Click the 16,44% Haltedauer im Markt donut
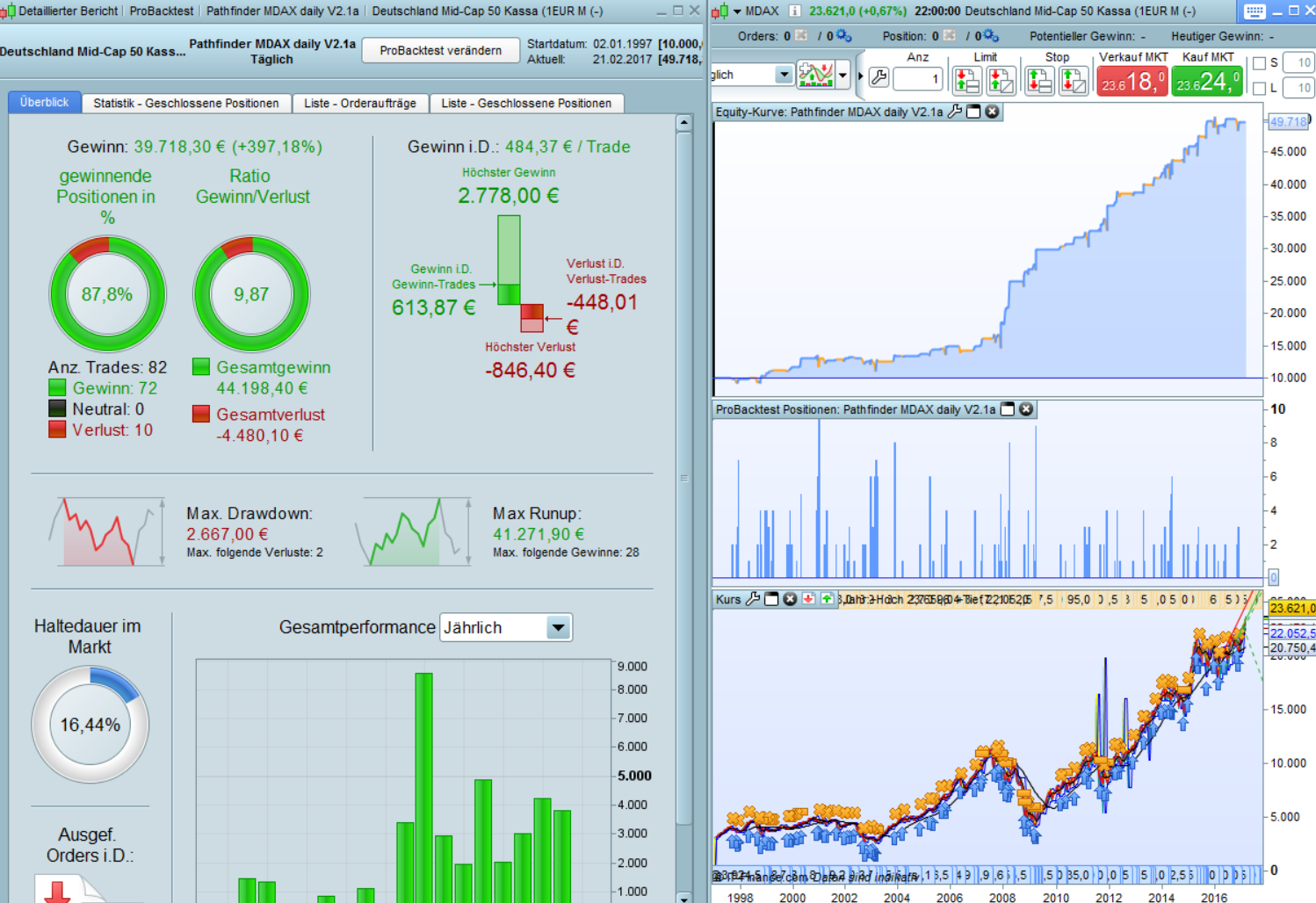This screenshot has height=903, width=1316. (x=90, y=725)
